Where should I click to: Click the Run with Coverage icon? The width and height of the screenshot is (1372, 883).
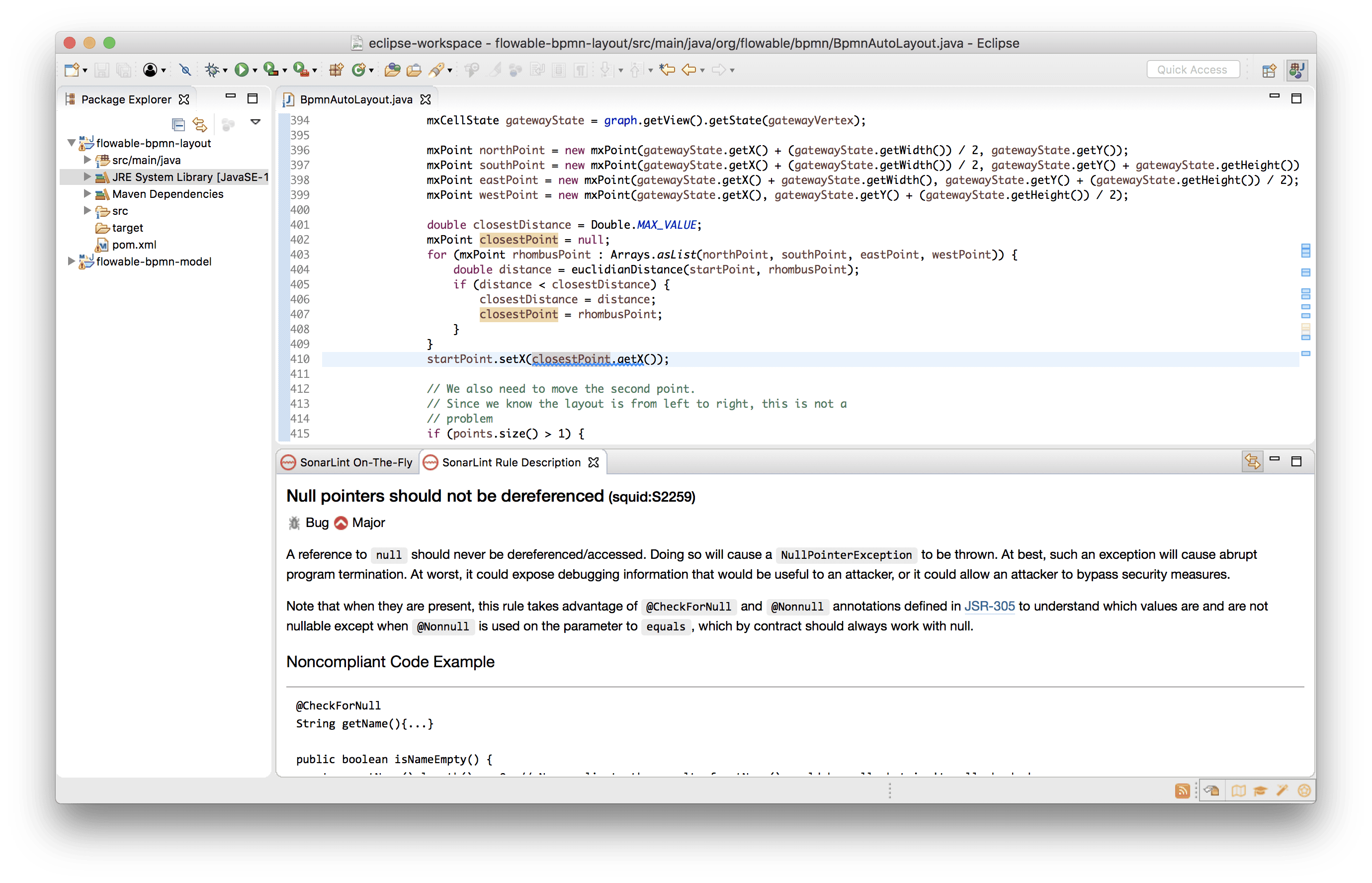271,70
